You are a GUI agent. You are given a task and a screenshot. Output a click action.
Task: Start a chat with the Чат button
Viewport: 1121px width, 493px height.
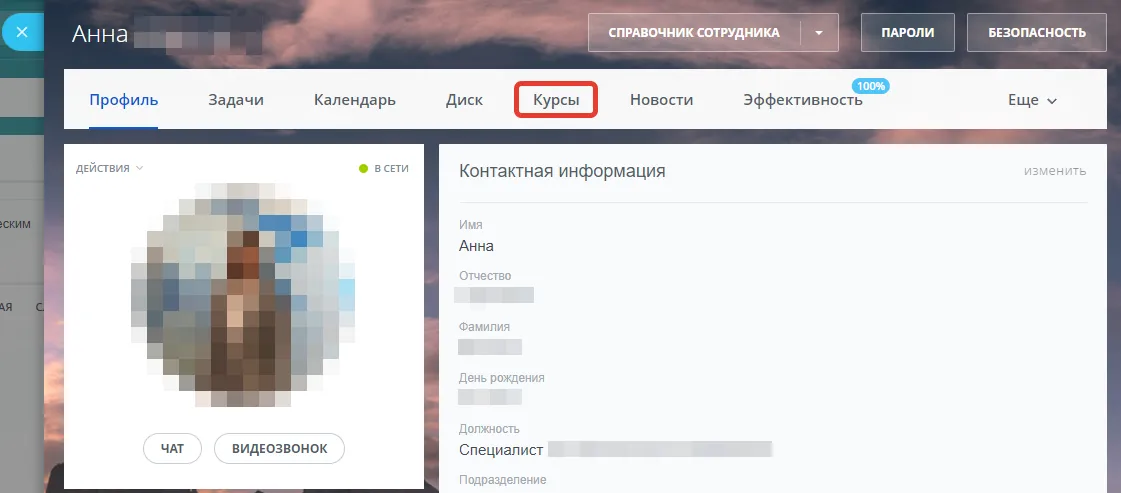[x=172, y=448]
